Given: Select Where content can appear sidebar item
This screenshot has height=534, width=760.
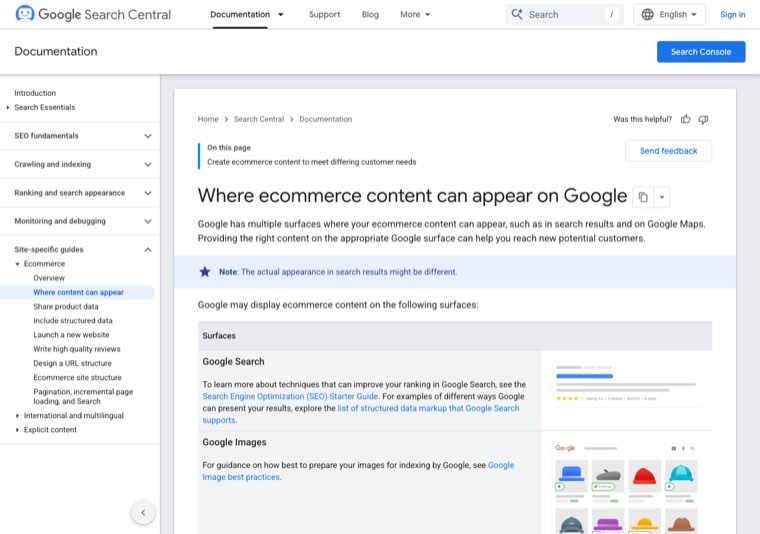Looking at the screenshot, I should pyautogui.click(x=79, y=292).
